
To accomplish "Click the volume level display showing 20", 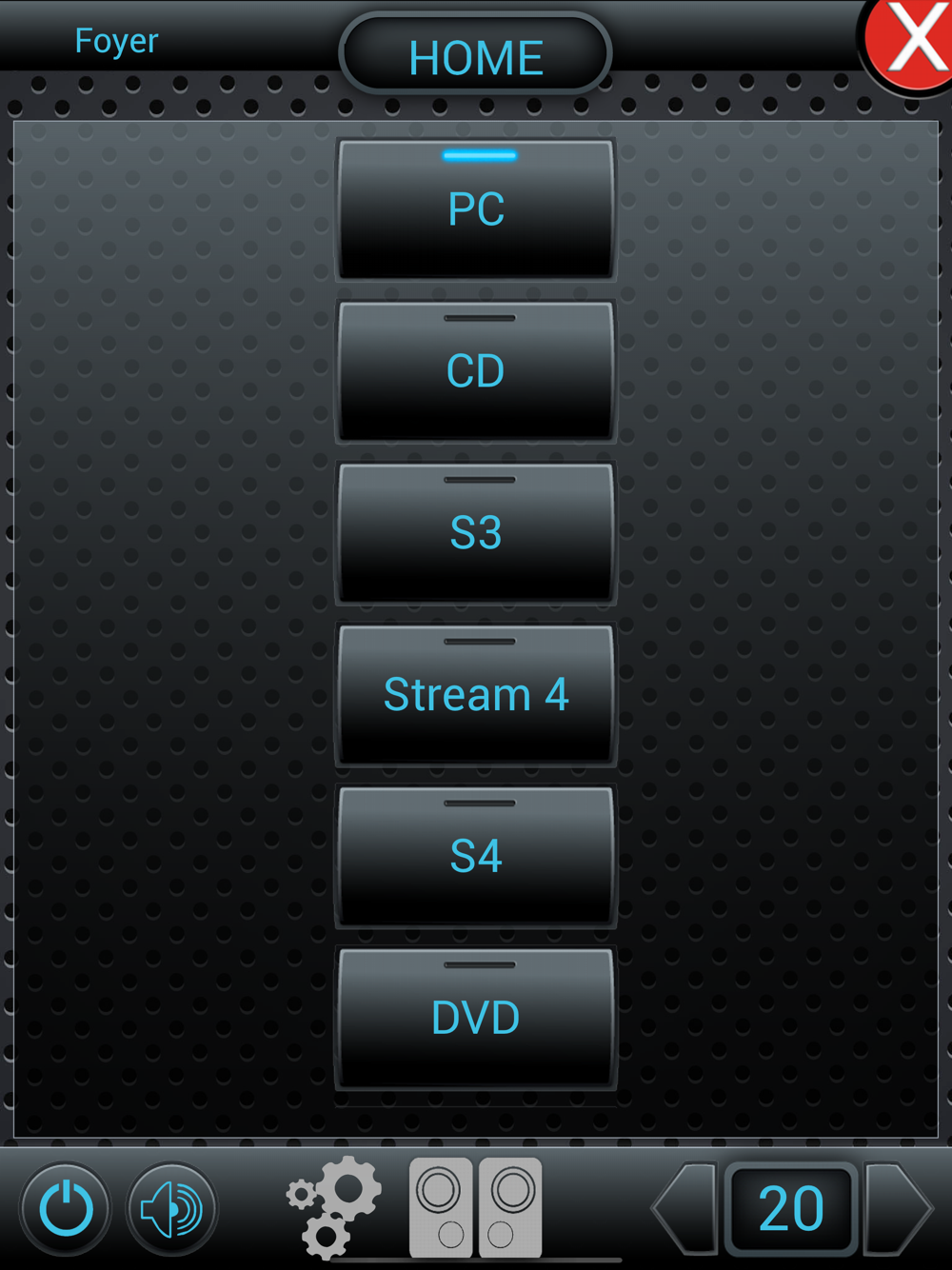I will point(791,1209).
